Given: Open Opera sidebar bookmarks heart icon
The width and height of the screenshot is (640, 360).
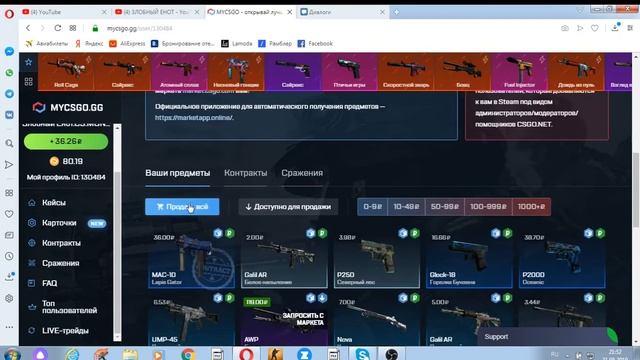Looking at the screenshot, I should pos(9,214).
